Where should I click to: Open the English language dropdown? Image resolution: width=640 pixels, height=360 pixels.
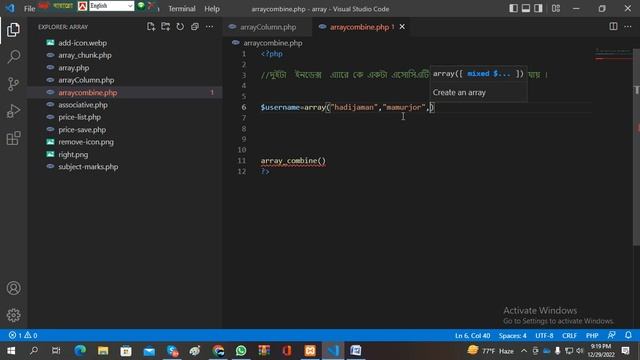coord(111,6)
